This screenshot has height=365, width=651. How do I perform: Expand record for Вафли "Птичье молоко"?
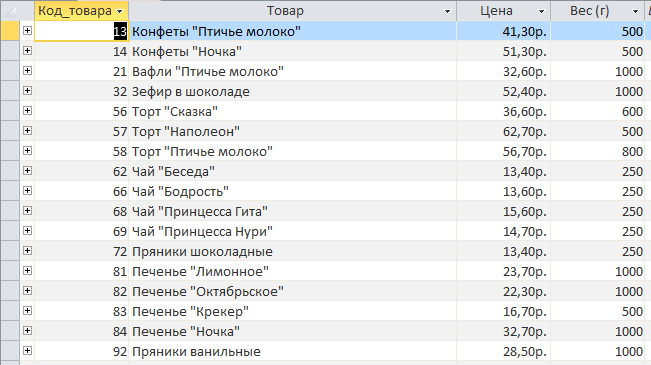pyautogui.click(x=27, y=71)
